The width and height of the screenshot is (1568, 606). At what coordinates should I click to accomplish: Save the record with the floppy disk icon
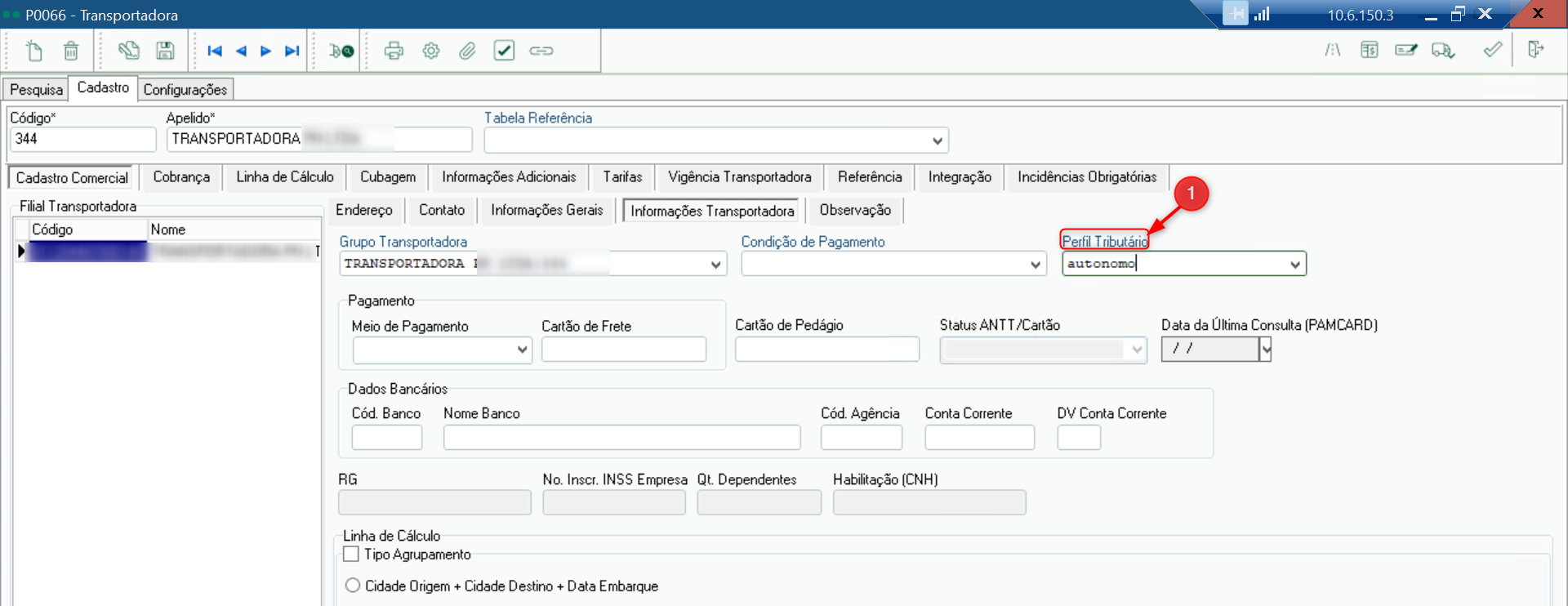(x=166, y=51)
